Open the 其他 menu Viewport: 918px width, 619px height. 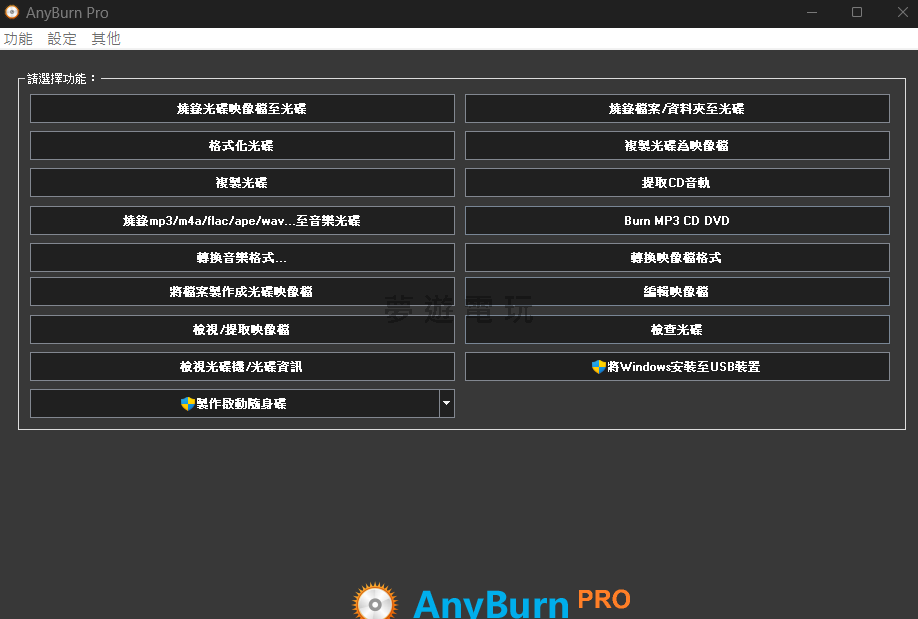click(106, 39)
